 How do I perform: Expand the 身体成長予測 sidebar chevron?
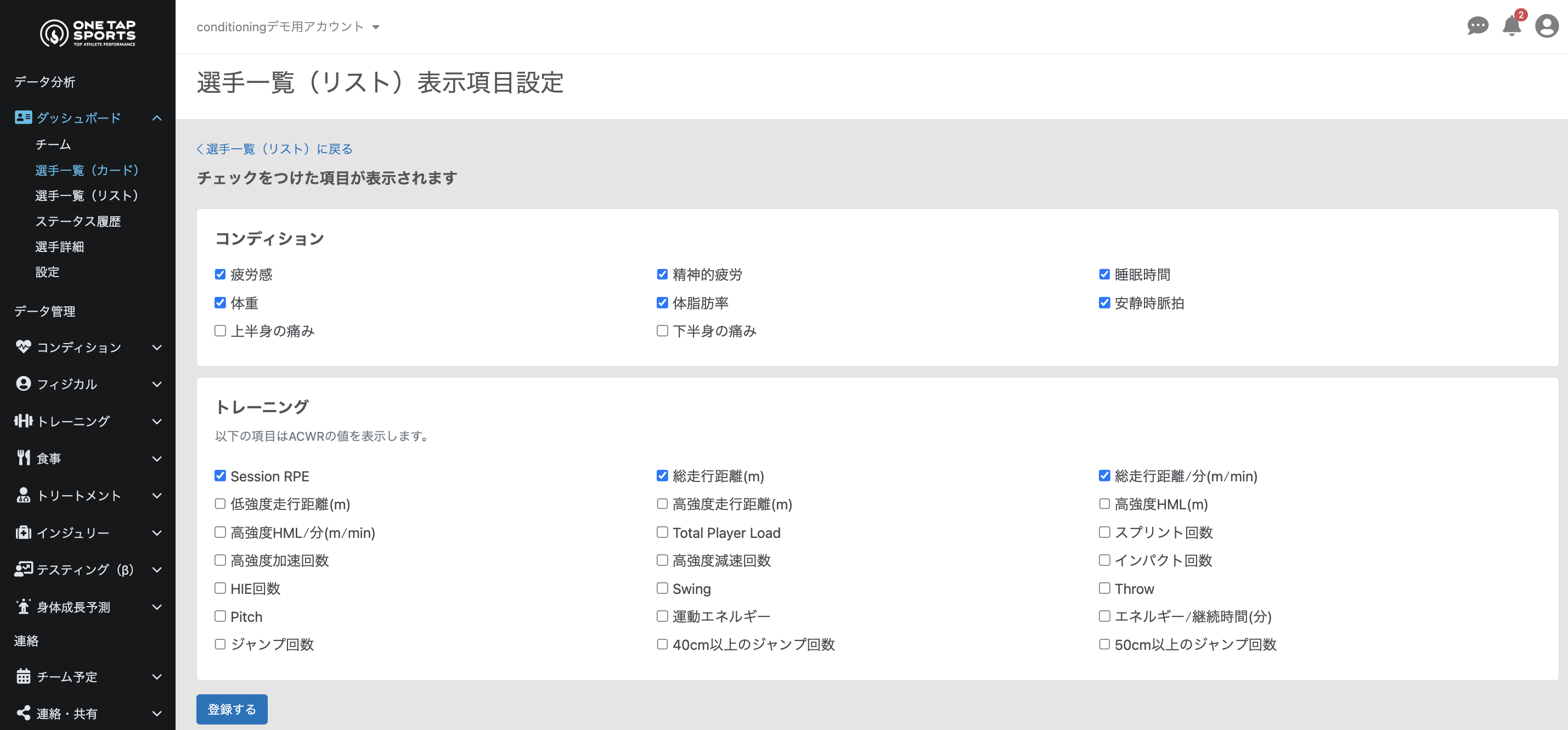157,607
